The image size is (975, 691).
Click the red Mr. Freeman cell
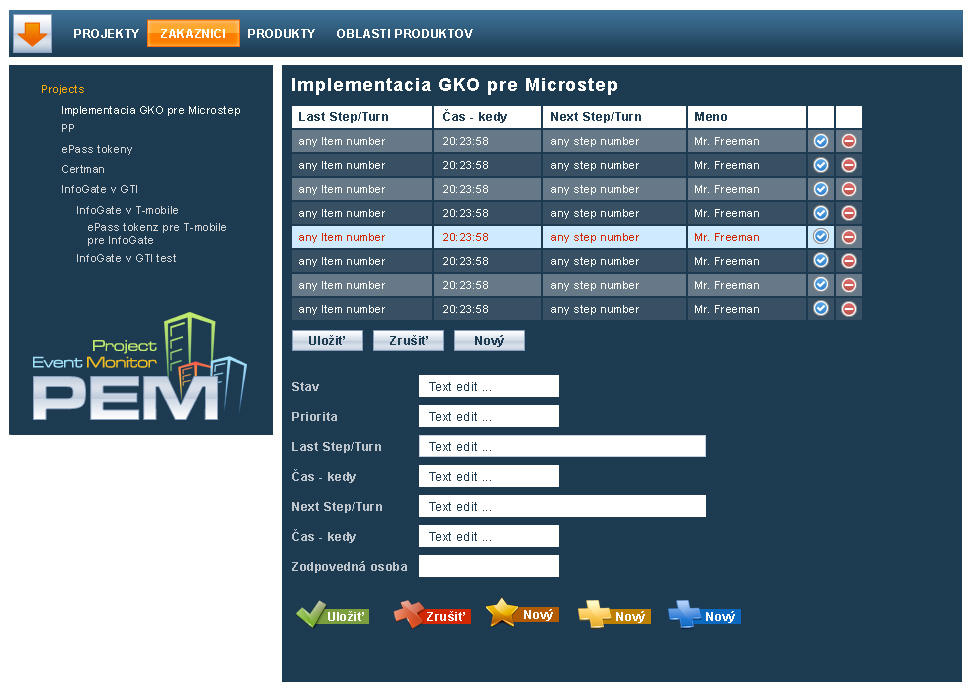point(747,237)
